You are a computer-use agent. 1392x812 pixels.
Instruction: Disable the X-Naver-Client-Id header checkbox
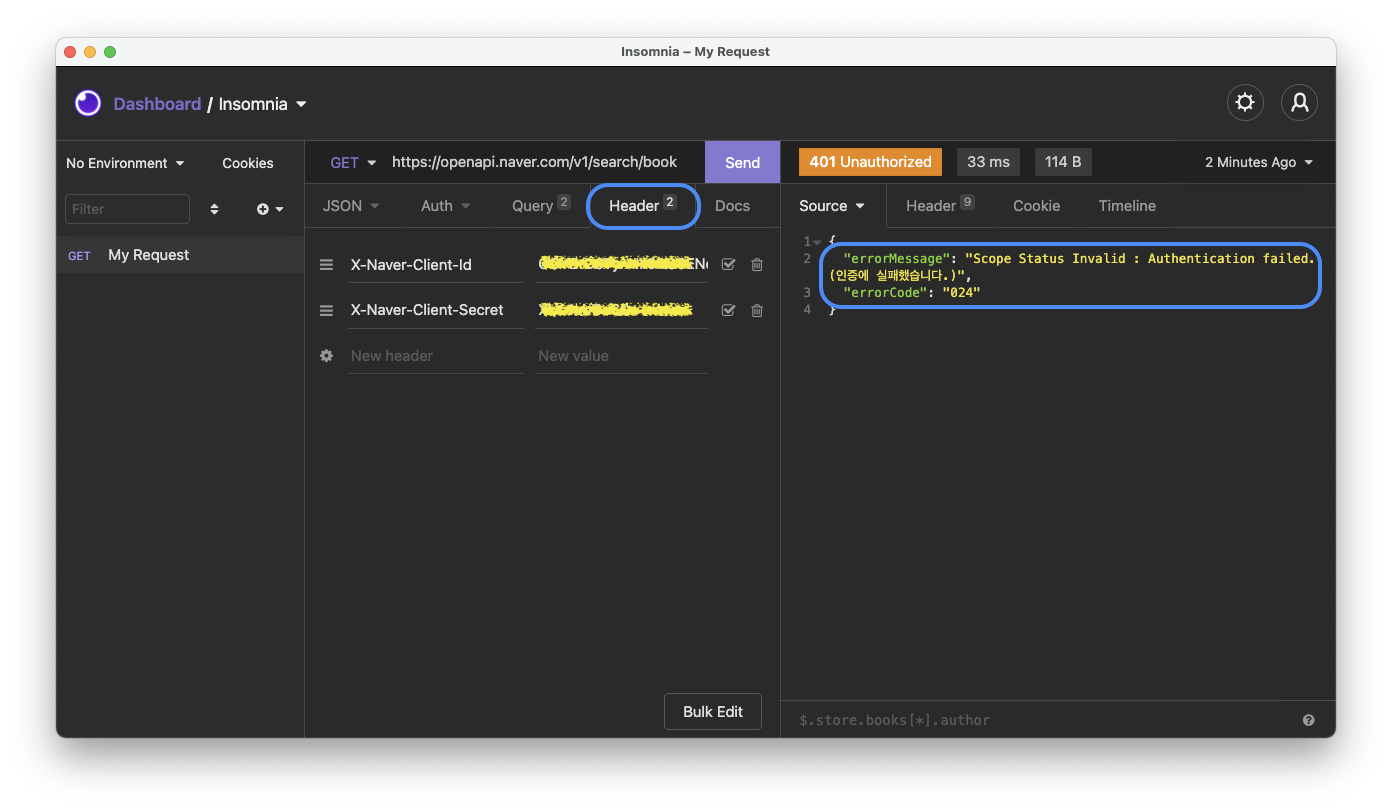coord(728,265)
